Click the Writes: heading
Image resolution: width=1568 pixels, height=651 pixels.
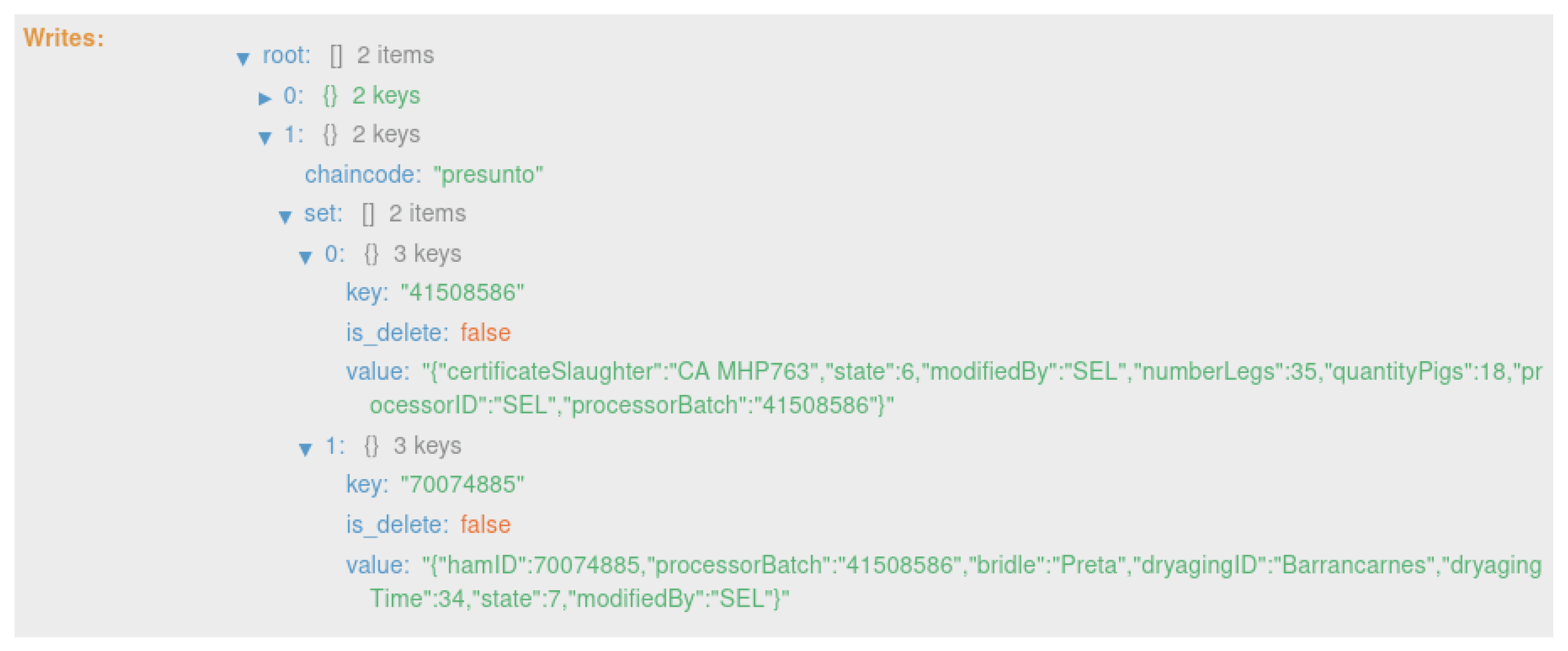coord(63,38)
